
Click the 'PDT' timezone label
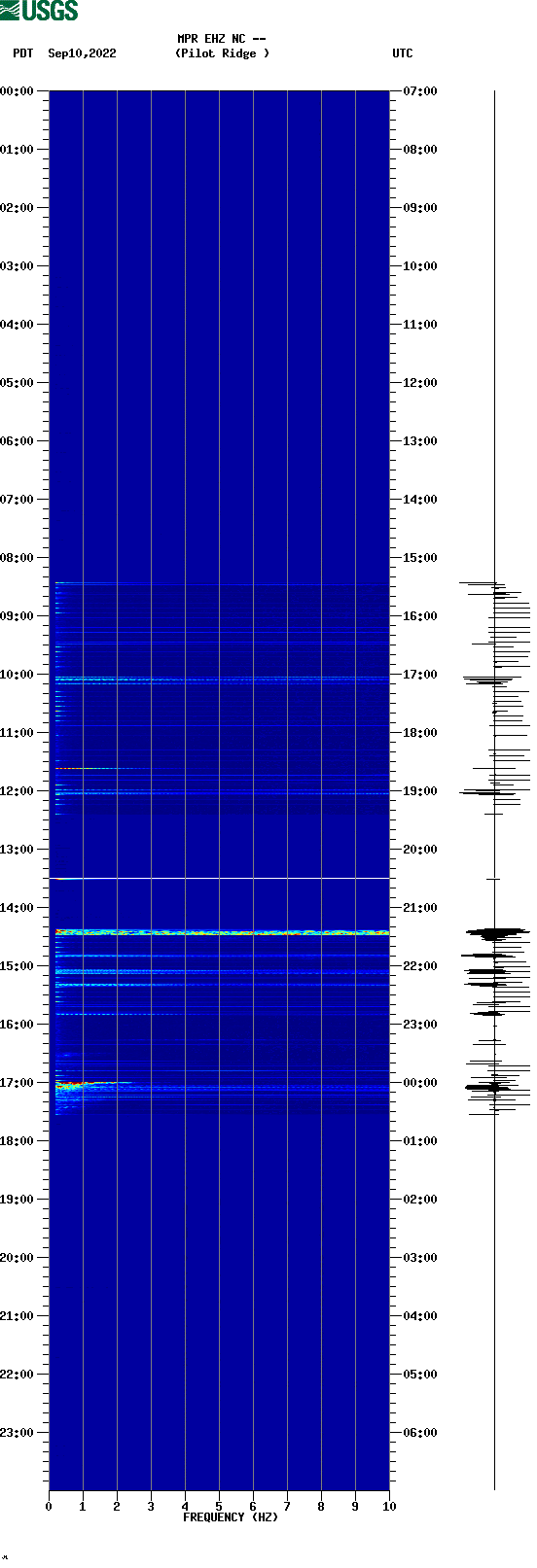[22, 53]
